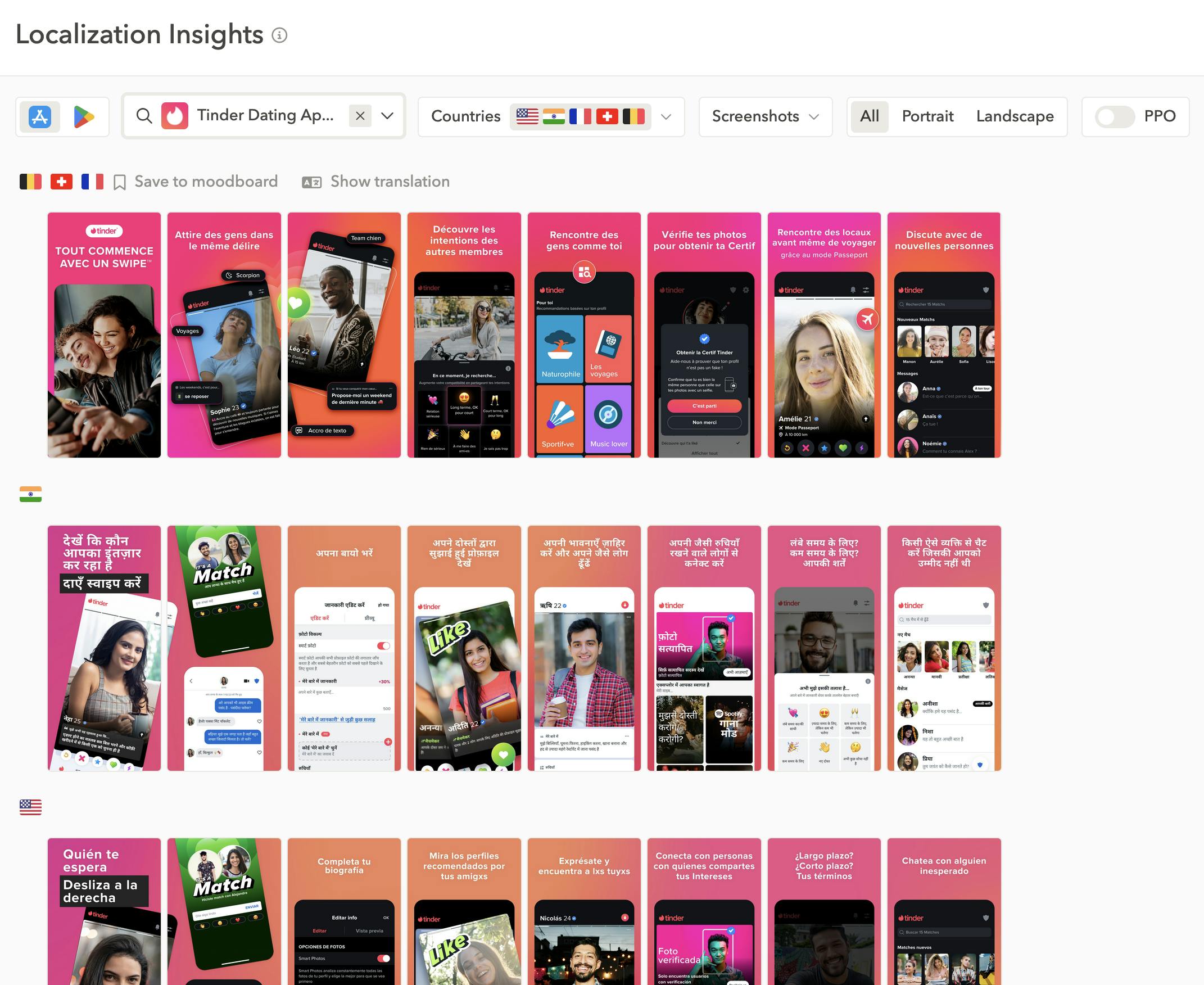The width and height of the screenshot is (1204, 985).
Task: Open the Hindi 'Like' friends profile screenshot
Action: (x=464, y=648)
